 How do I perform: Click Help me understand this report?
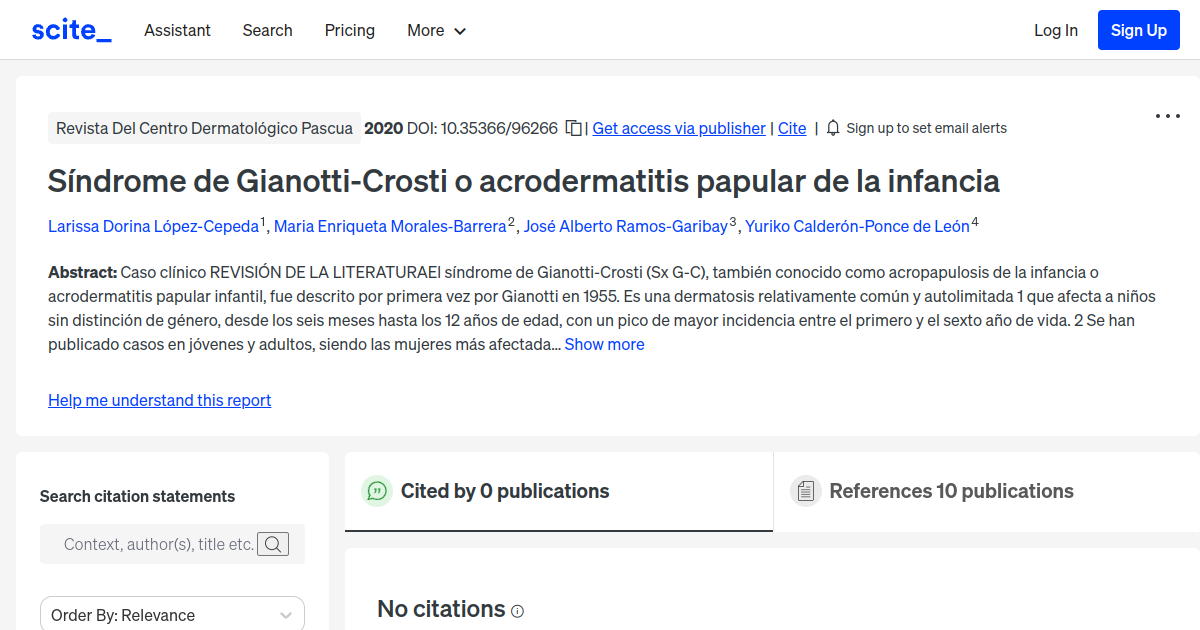click(x=159, y=400)
